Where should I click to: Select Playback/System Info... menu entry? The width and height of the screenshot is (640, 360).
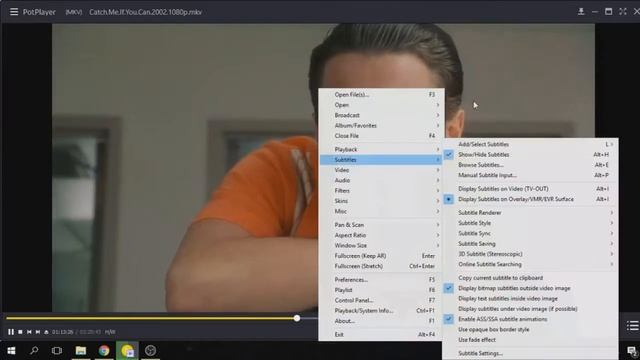pos(381,311)
